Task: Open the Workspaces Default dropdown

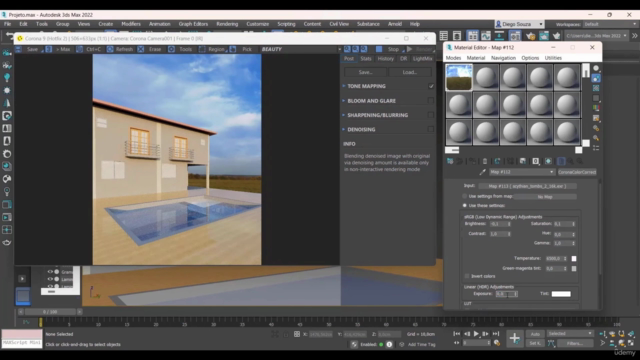Action: [610, 24]
